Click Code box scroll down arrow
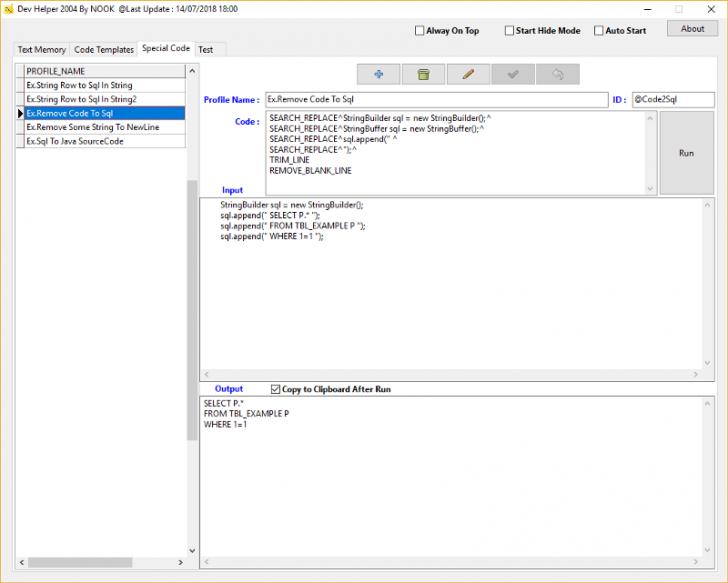728x583 pixels. (650, 188)
